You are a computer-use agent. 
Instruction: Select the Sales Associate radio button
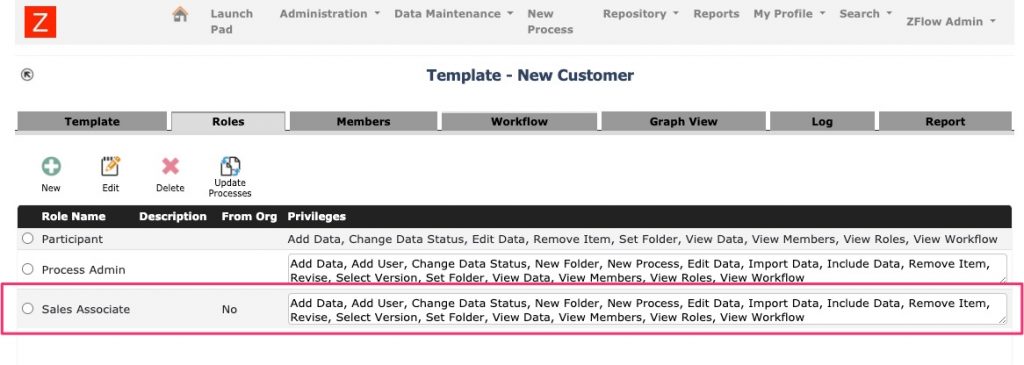[x=27, y=308]
